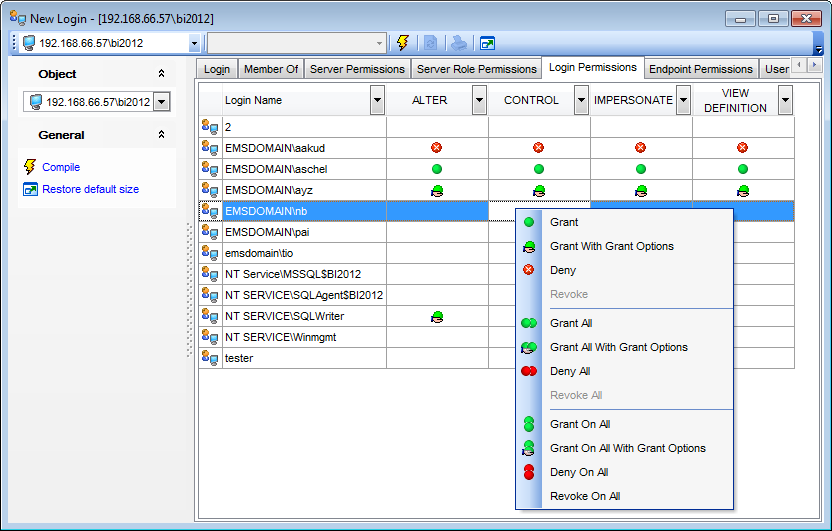This screenshot has height=531, width=832.
Task: Choose Grant With Grant Options menu item
Action: tap(625, 246)
